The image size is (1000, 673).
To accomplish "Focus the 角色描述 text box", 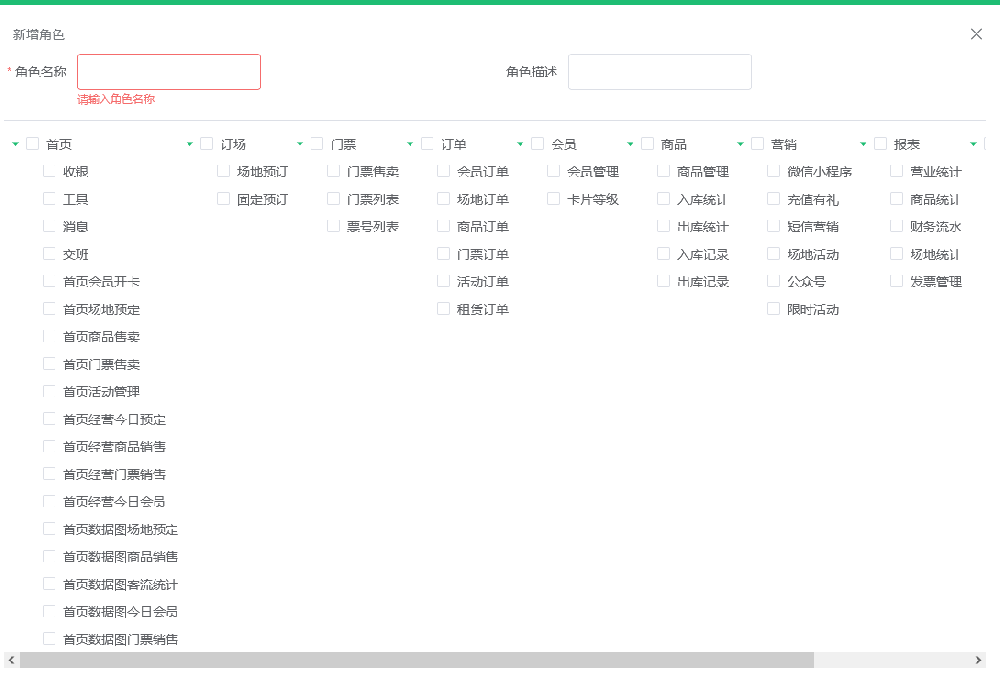I will tap(659, 72).
